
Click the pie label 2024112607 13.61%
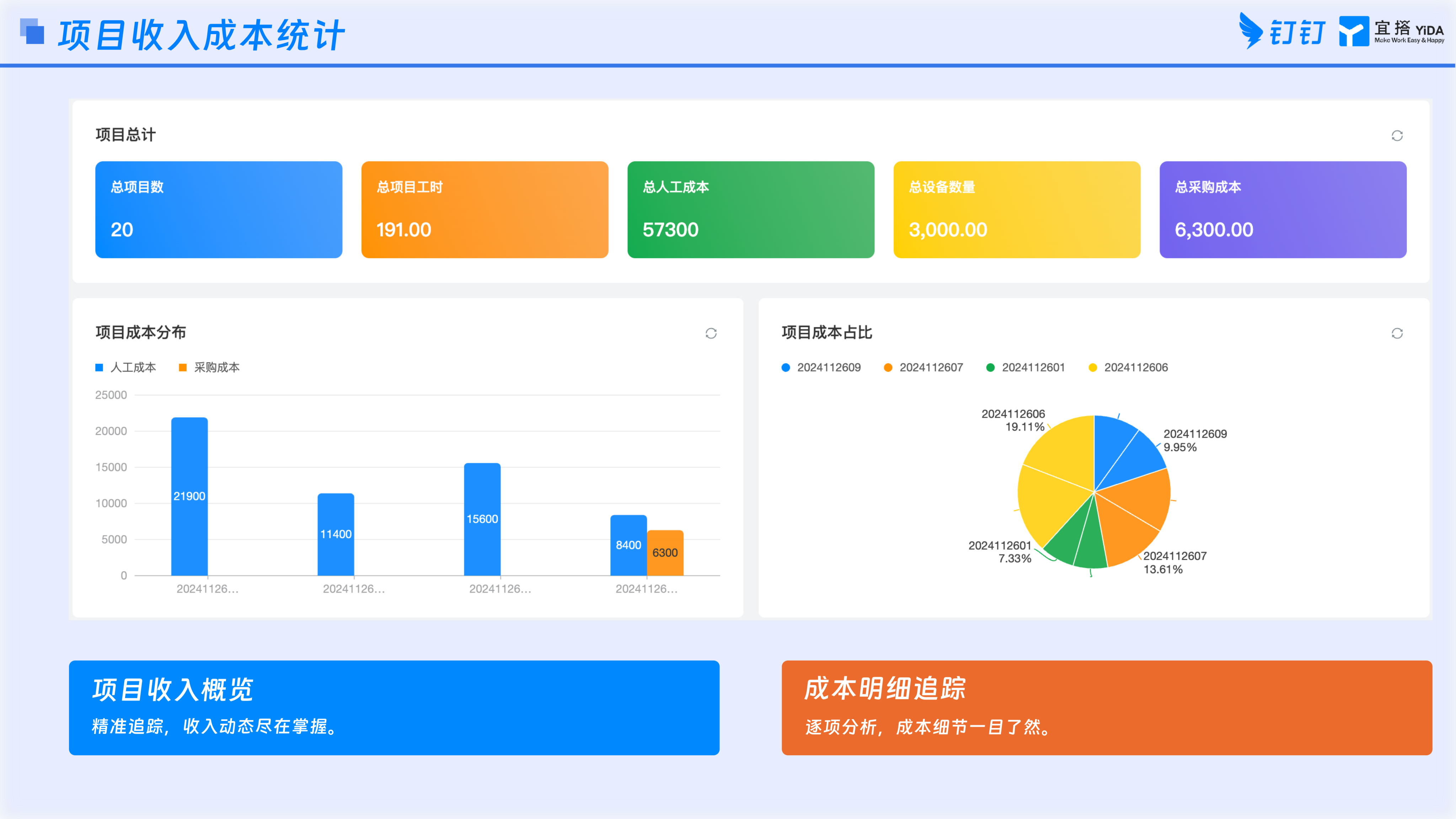click(x=1175, y=563)
